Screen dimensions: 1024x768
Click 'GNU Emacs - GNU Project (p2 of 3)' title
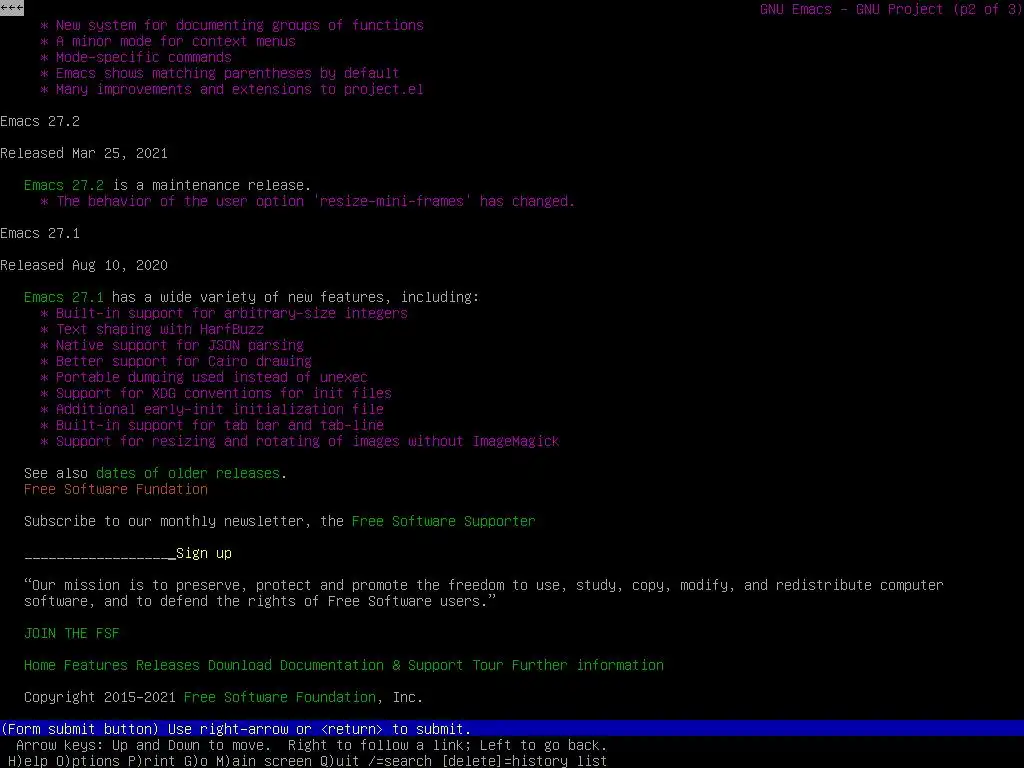pyautogui.click(x=891, y=9)
